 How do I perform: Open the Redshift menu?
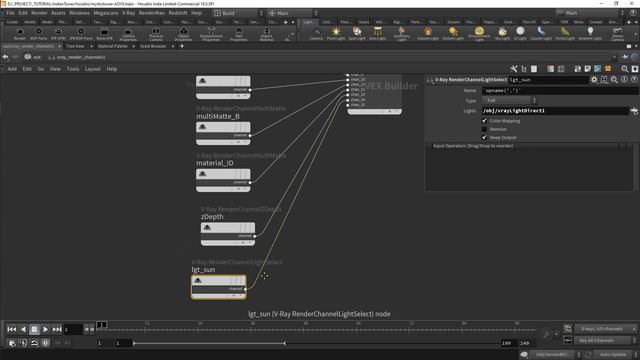[178, 13]
